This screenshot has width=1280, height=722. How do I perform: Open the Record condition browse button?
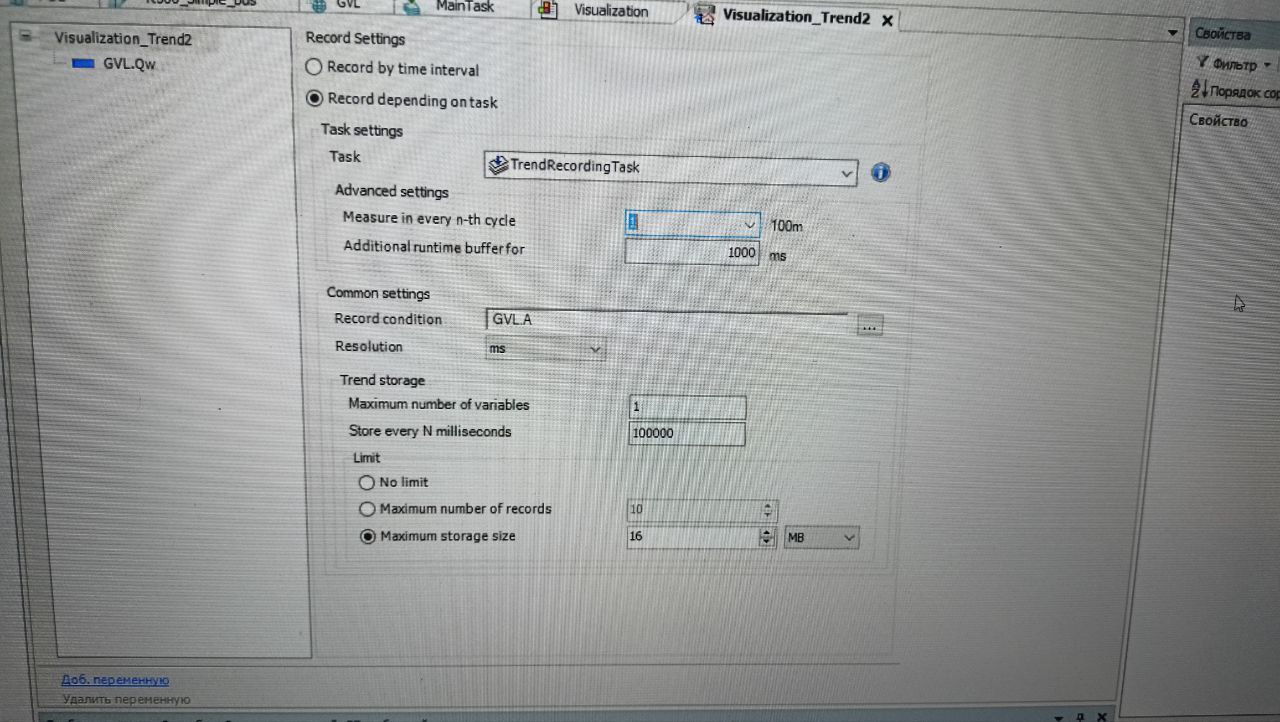(869, 325)
